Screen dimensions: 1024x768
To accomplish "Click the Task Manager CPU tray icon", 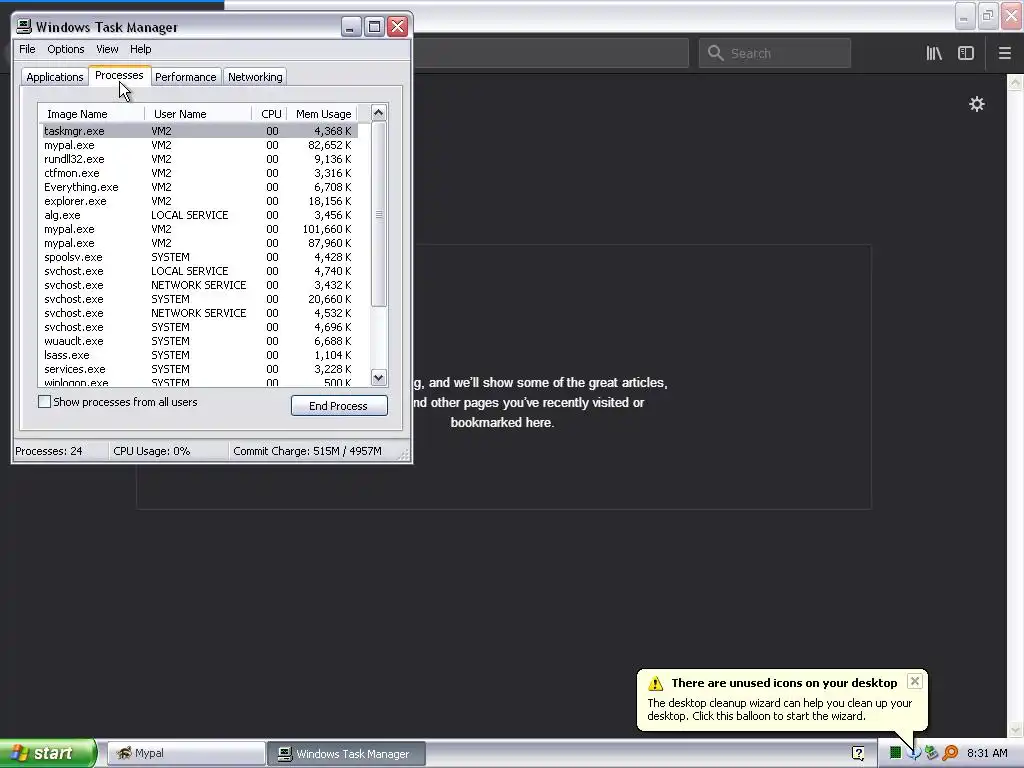I will point(895,753).
